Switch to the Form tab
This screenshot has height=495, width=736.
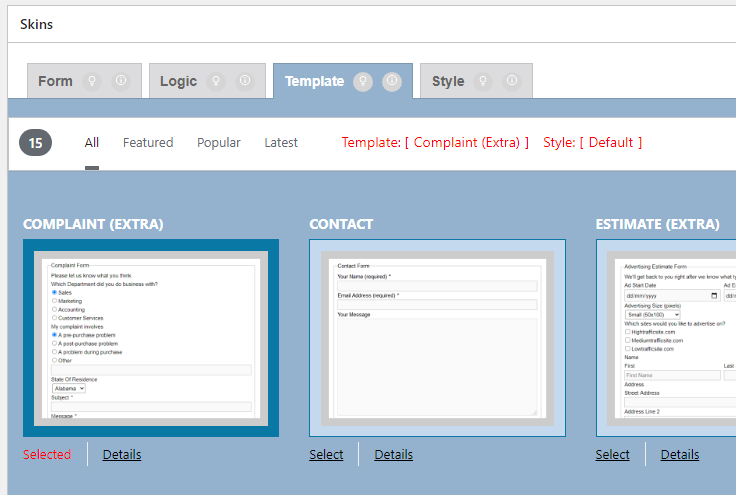click(56, 81)
